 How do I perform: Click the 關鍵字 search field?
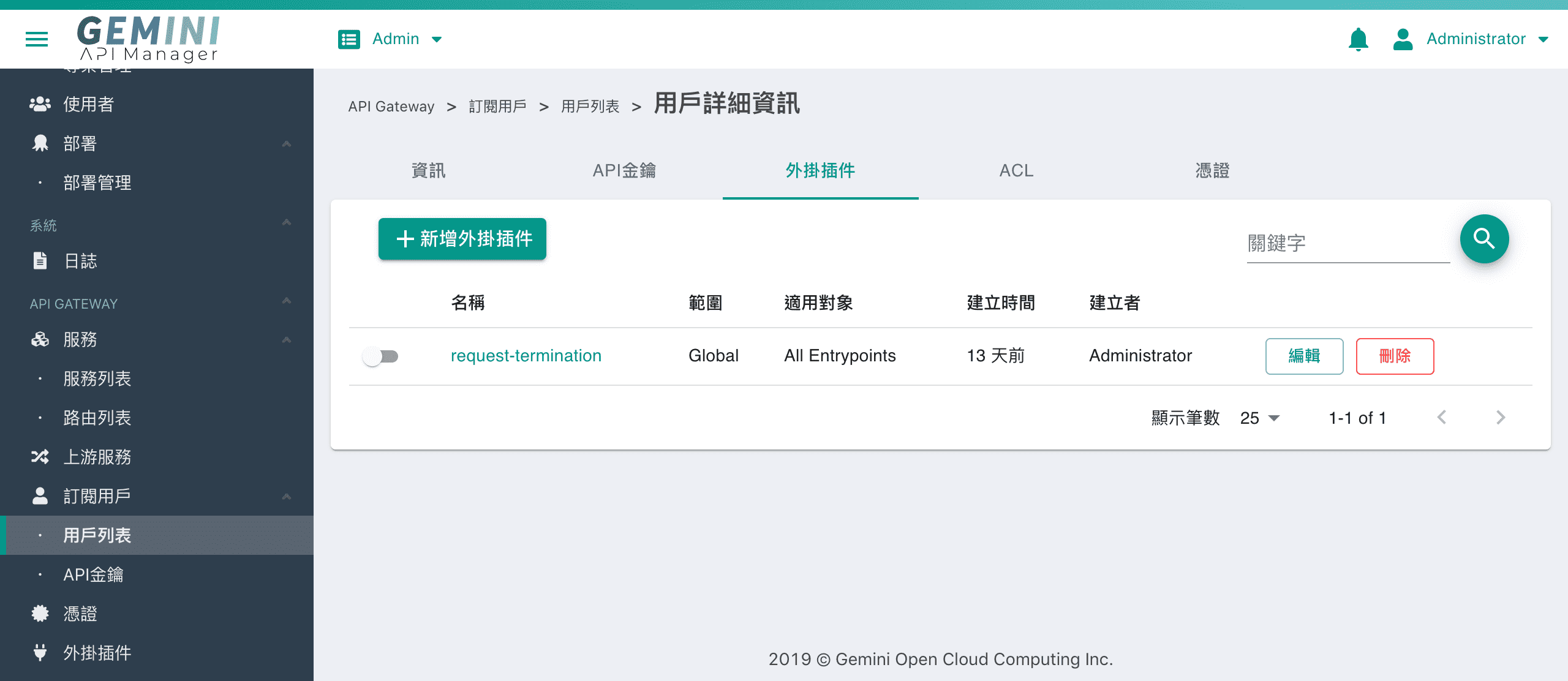(x=1348, y=244)
